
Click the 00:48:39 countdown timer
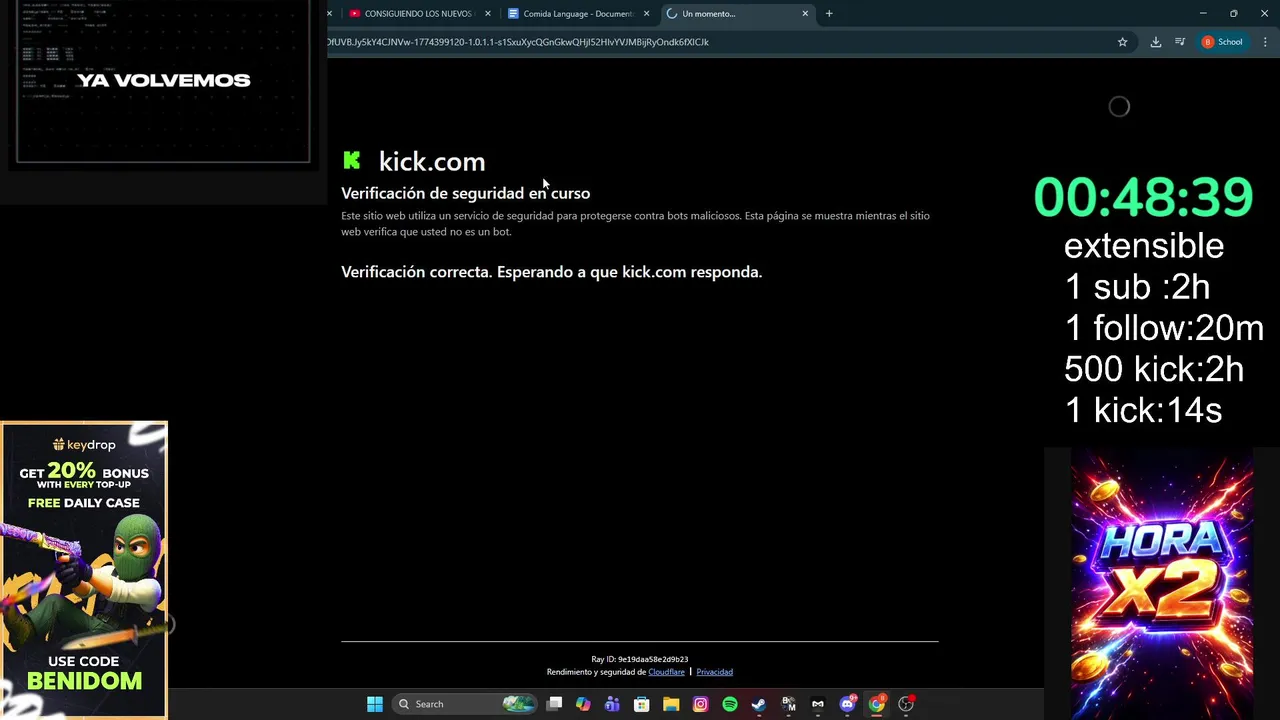pos(1143,197)
